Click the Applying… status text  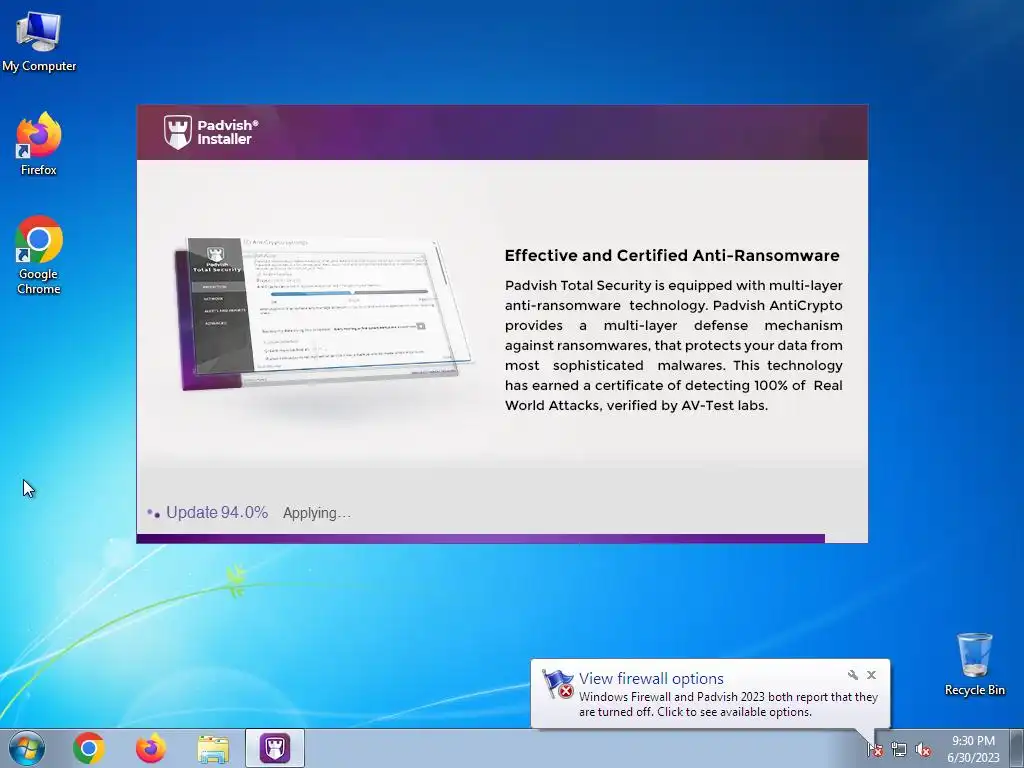coord(317,513)
